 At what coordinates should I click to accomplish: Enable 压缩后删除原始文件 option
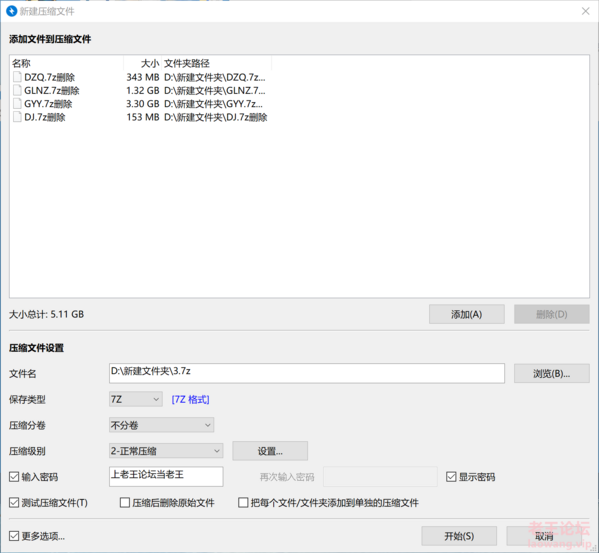pyautogui.click(x=125, y=502)
